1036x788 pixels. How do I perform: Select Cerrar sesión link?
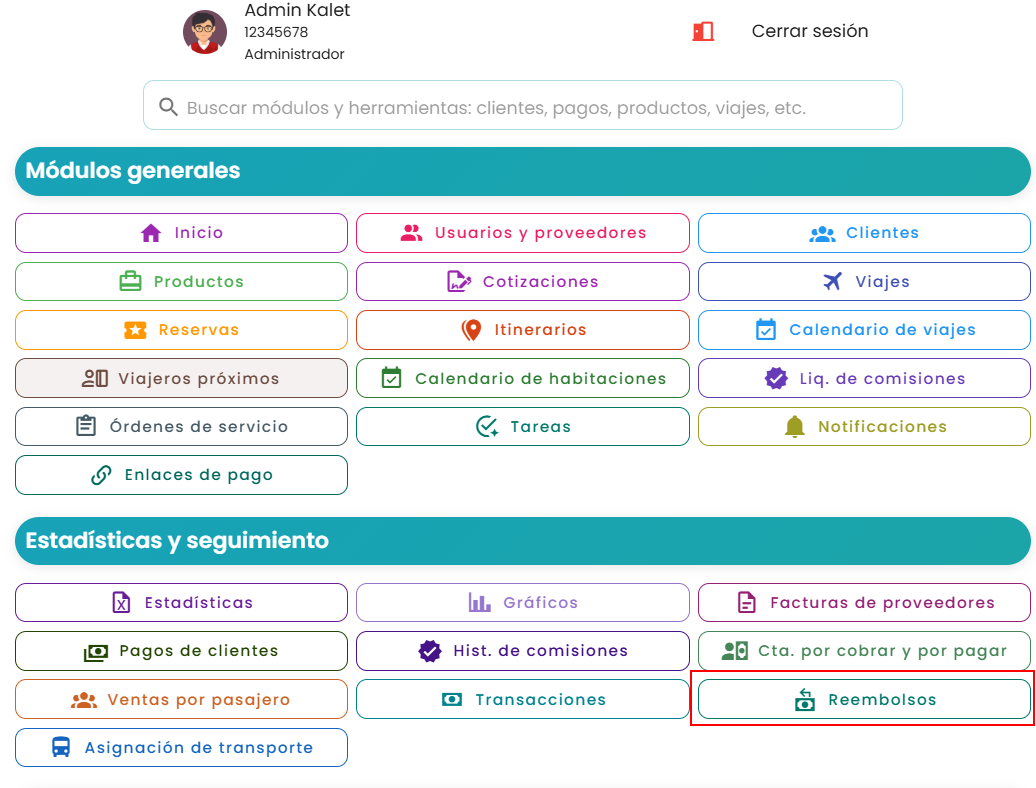pyautogui.click(x=809, y=31)
